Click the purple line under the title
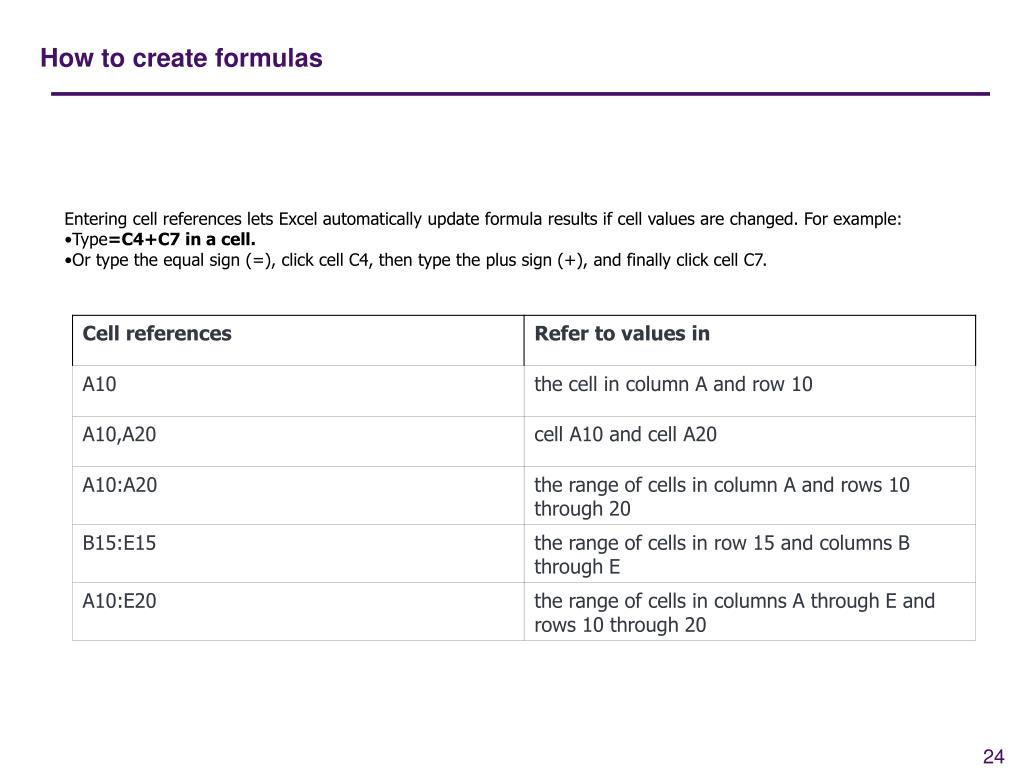The width and height of the screenshot is (1024, 768). pos(520,94)
